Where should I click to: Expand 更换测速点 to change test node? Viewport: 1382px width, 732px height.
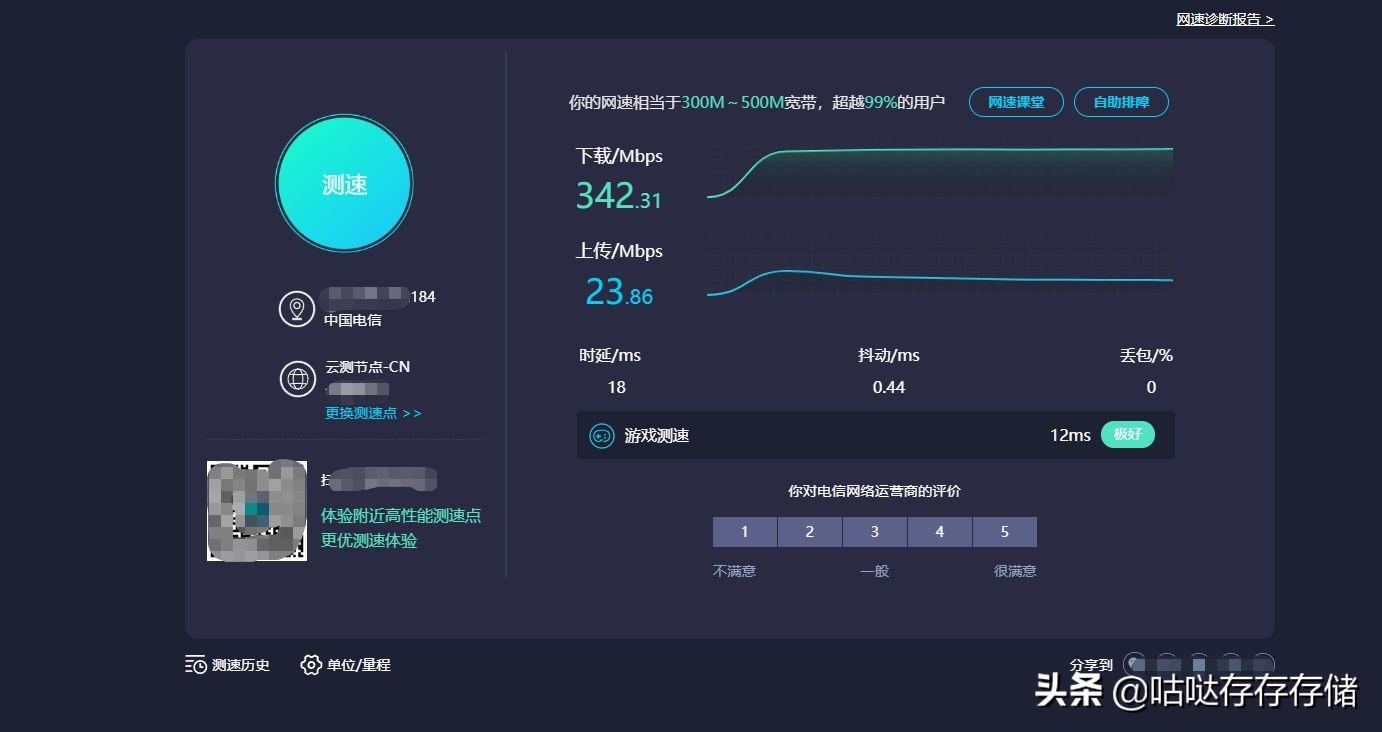[372, 412]
